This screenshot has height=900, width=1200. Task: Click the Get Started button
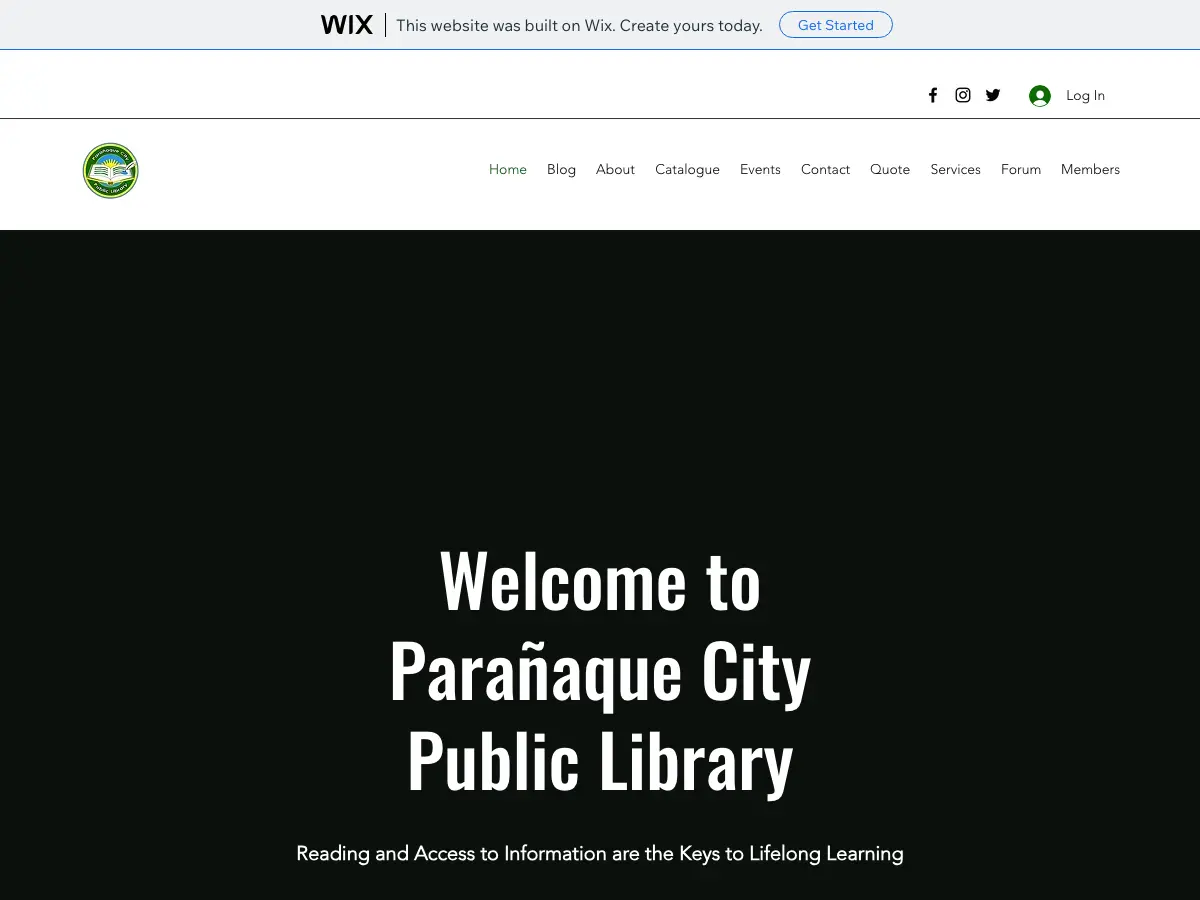(836, 25)
